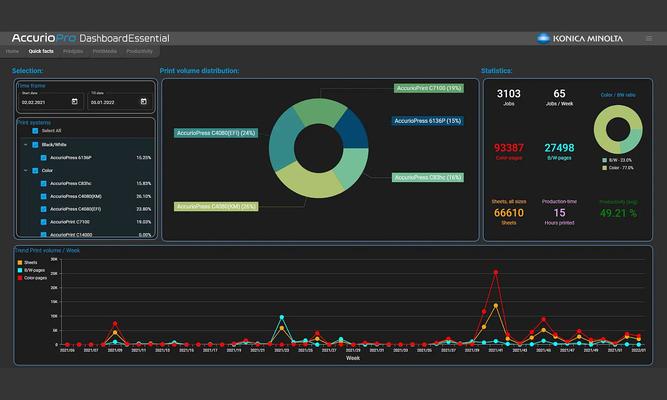The height and width of the screenshot is (400, 667).
Task: Click the Till date input field
Action: [x=120, y=101]
